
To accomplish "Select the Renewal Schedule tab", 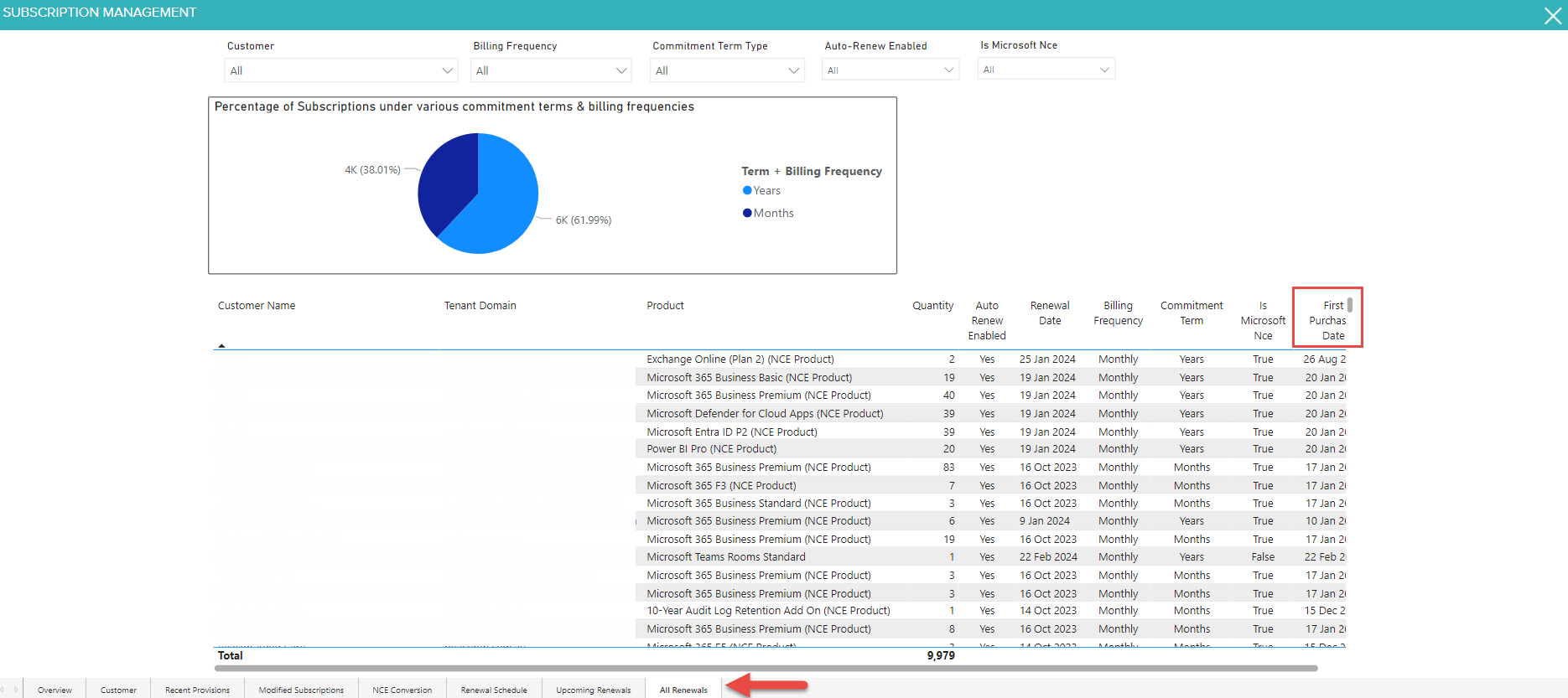I will (494, 690).
